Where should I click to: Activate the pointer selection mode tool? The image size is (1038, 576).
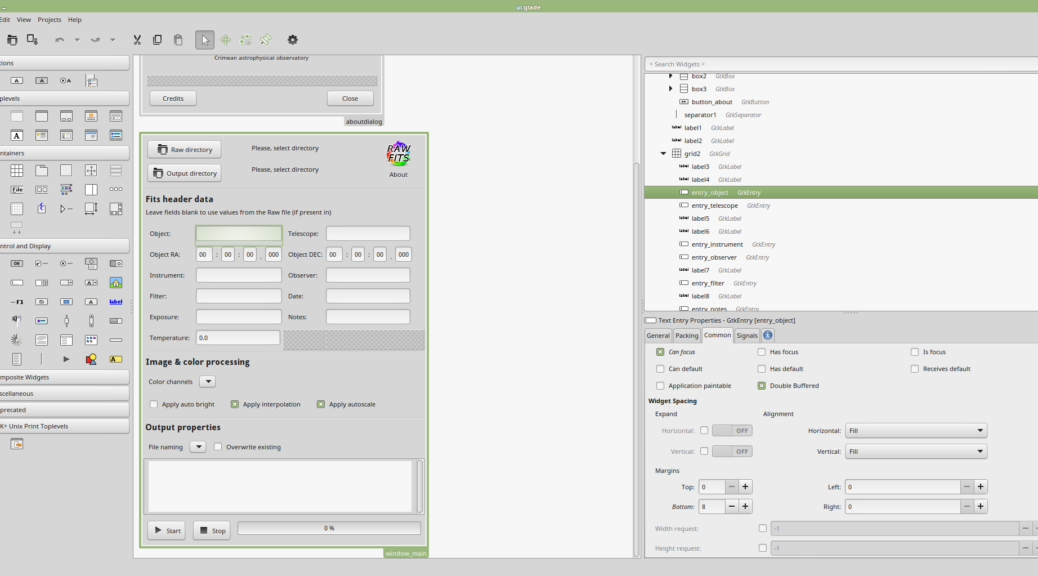click(204, 40)
